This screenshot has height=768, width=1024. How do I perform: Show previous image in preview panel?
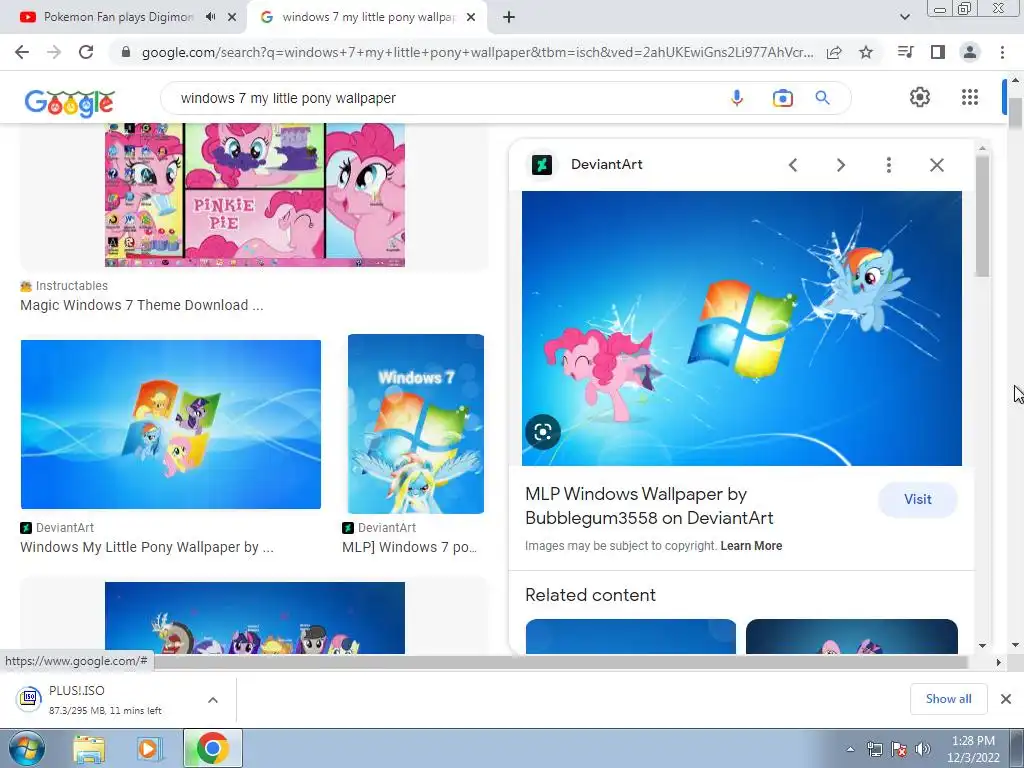pyautogui.click(x=793, y=165)
